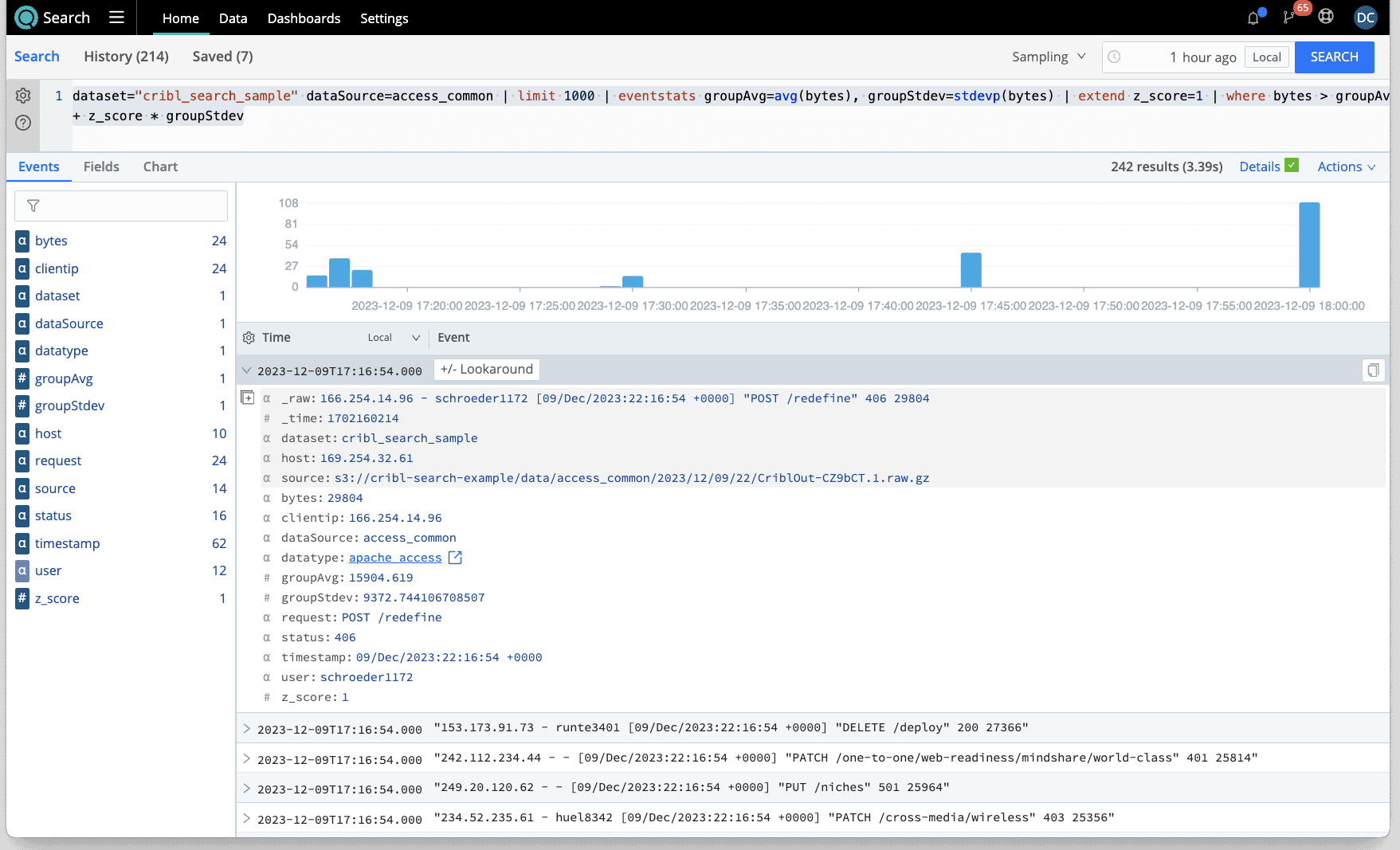Expand the _raw field plus box
The image size is (1400, 850).
pos(248,398)
